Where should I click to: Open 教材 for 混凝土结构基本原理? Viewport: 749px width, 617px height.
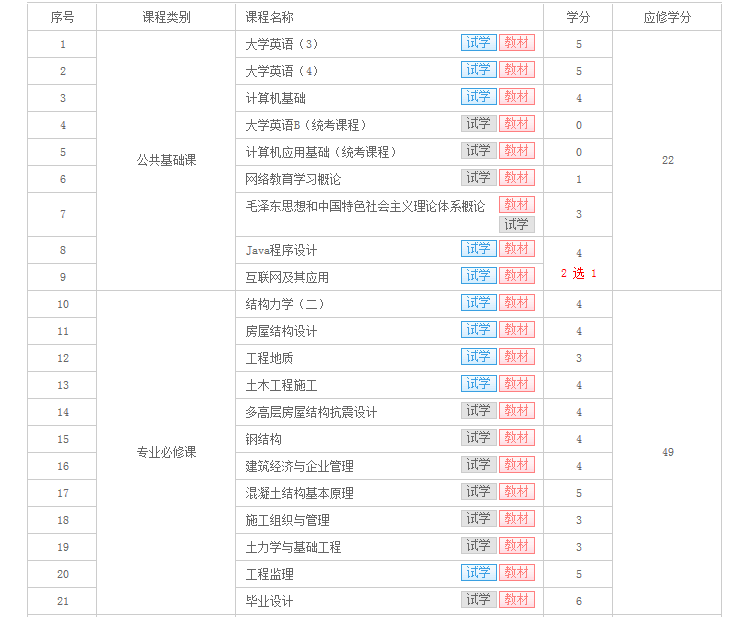516,492
